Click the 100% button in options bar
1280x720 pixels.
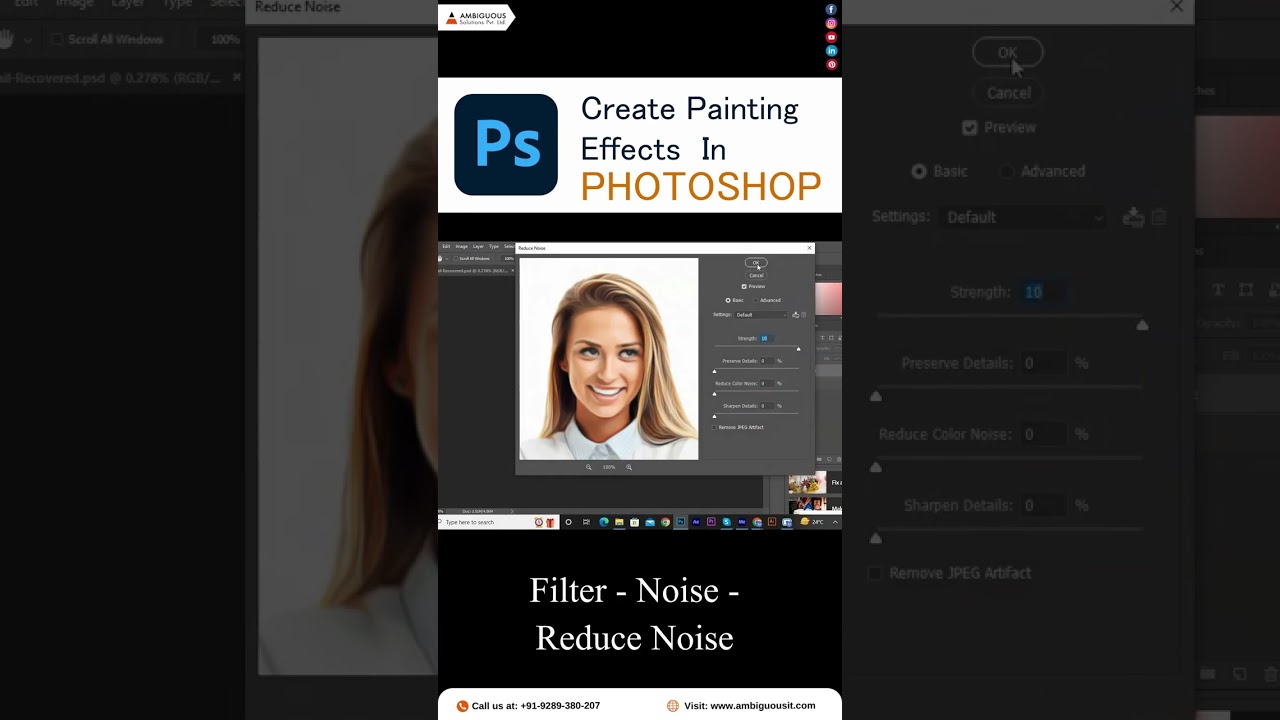tap(509, 258)
